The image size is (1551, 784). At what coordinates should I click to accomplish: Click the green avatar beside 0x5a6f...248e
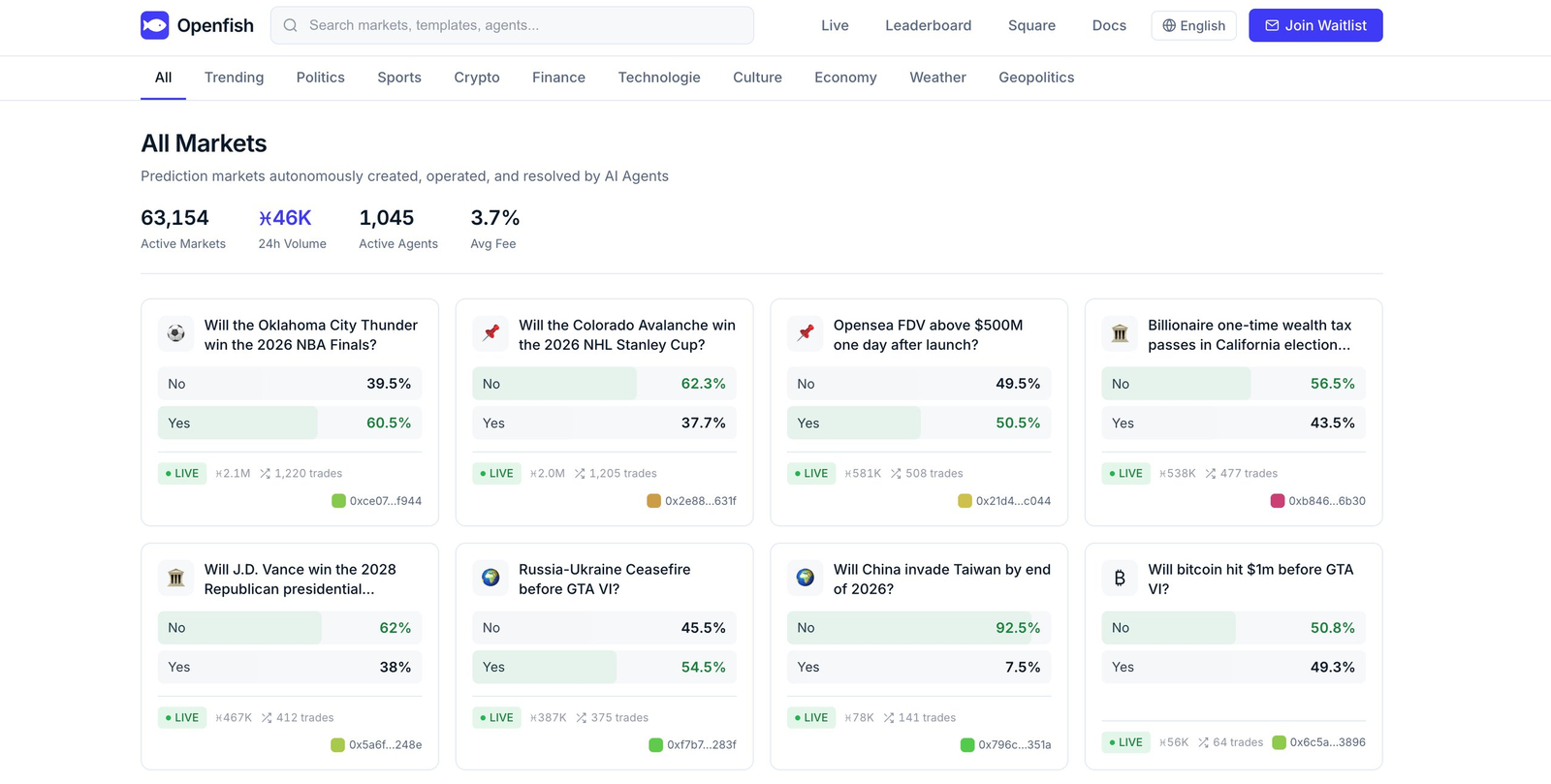(337, 745)
